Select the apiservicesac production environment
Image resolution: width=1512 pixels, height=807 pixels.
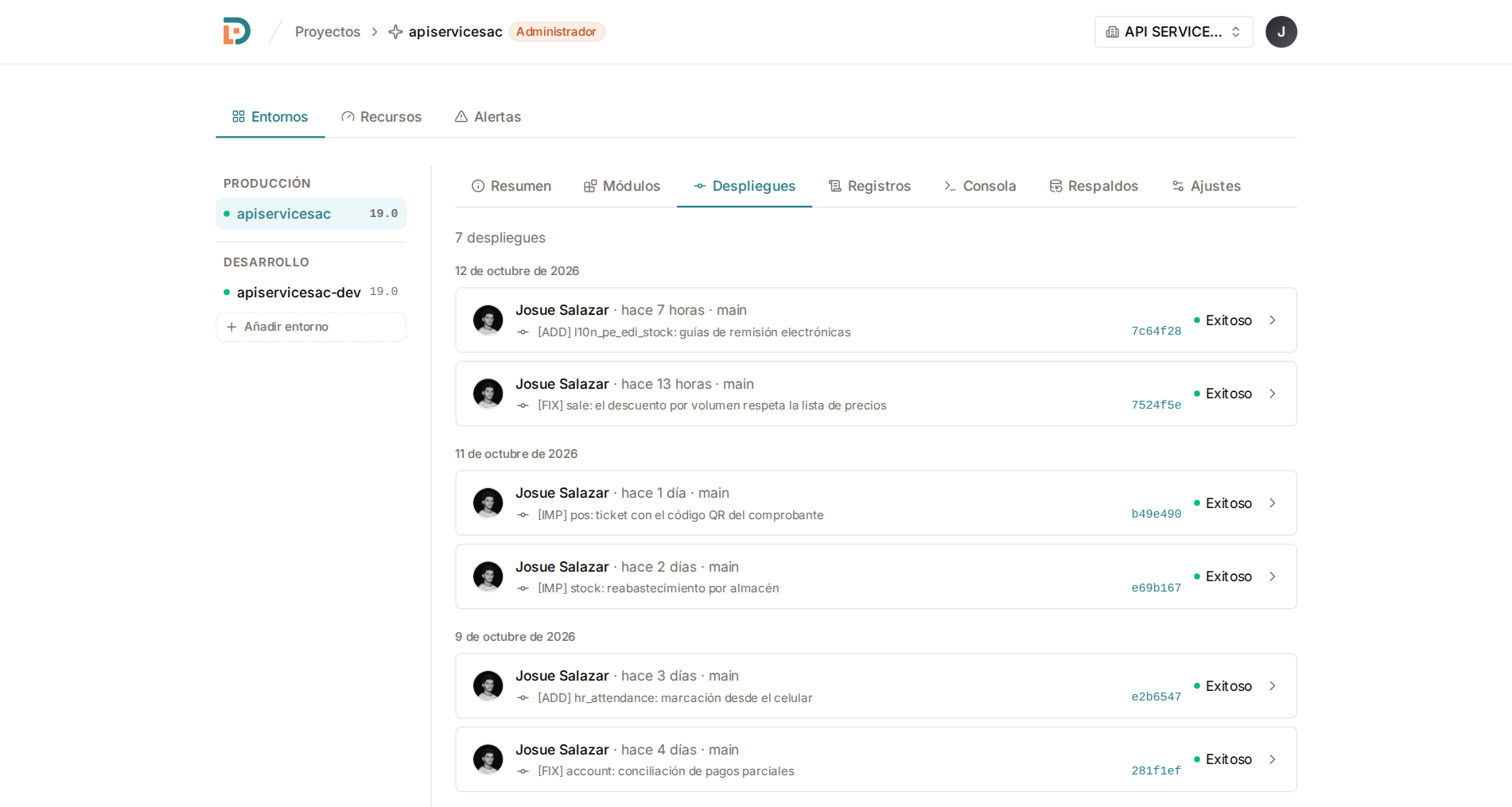tap(311, 214)
